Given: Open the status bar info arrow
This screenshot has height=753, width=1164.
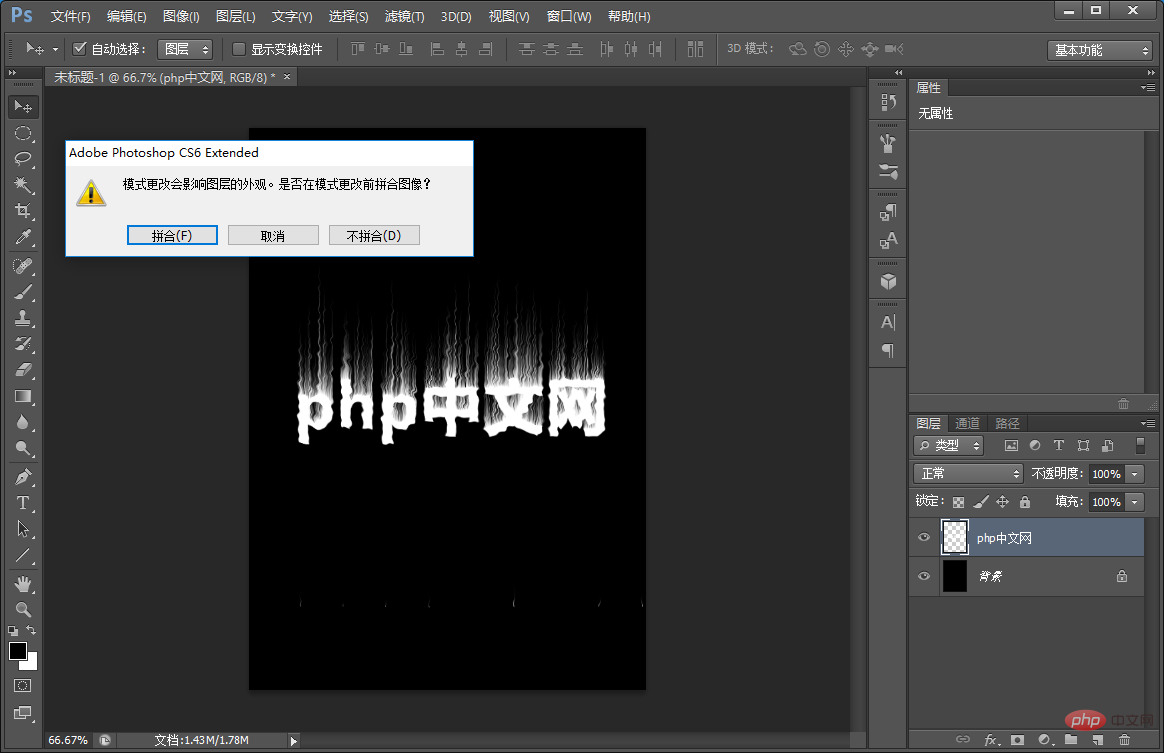Looking at the screenshot, I should pyautogui.click(x=294, y=740).
